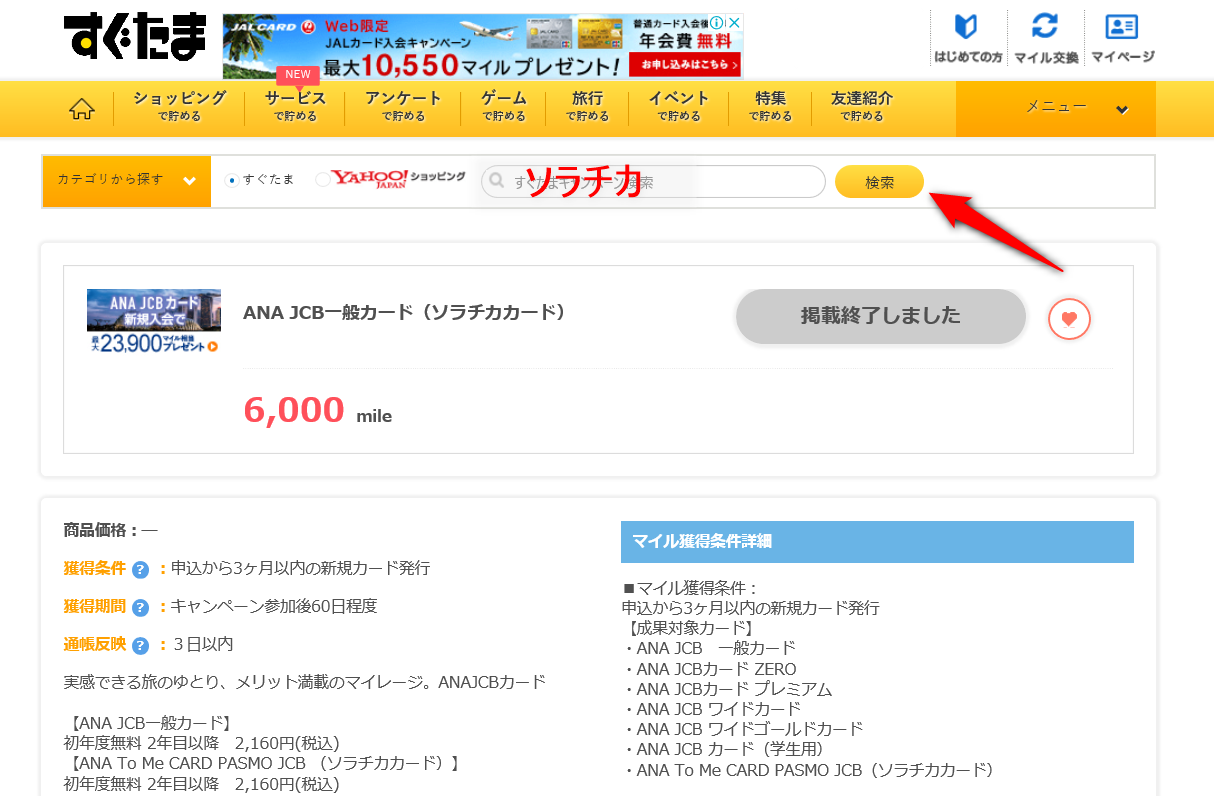Click the 掲載終了しました button
The image size is (1214, 796).
pos(881,316)
